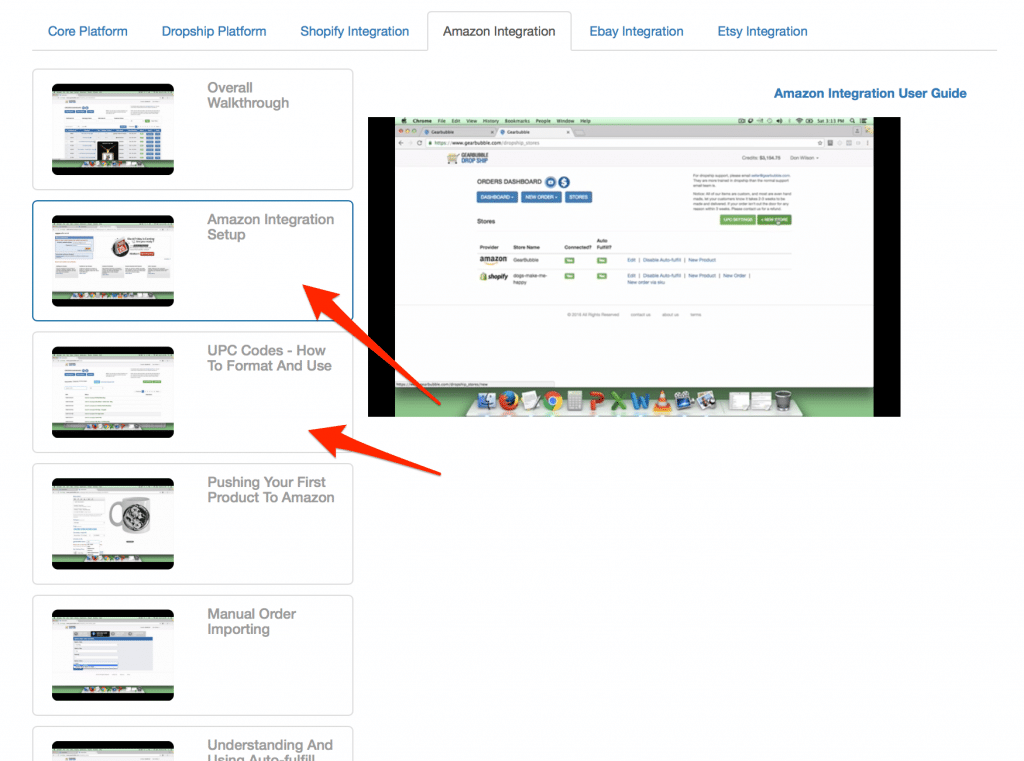This screenshot has width=1024, height=761.
Task: Open the Pushing Your First Product video
Action: tap(113, 523)
